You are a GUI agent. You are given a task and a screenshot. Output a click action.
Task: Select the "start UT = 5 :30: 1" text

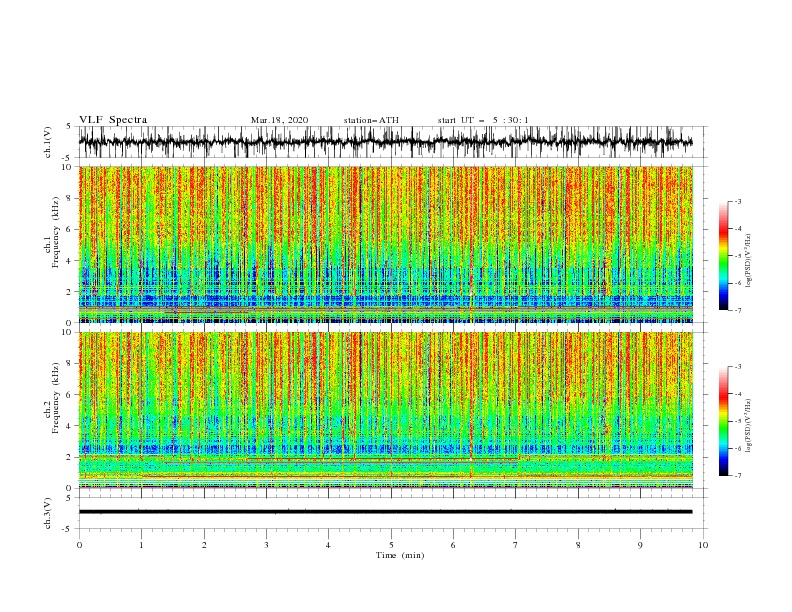[483, 120]
